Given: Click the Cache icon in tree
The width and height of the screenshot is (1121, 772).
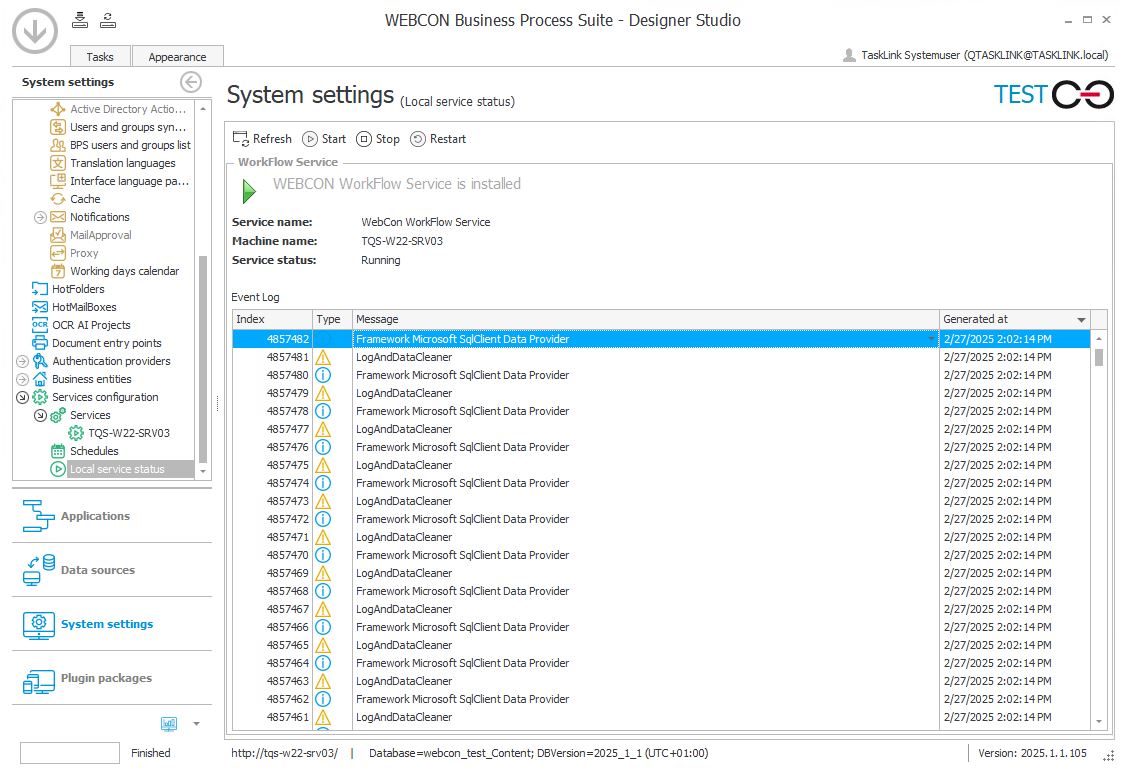Looking at the screenshot, I should coord(58,199).
